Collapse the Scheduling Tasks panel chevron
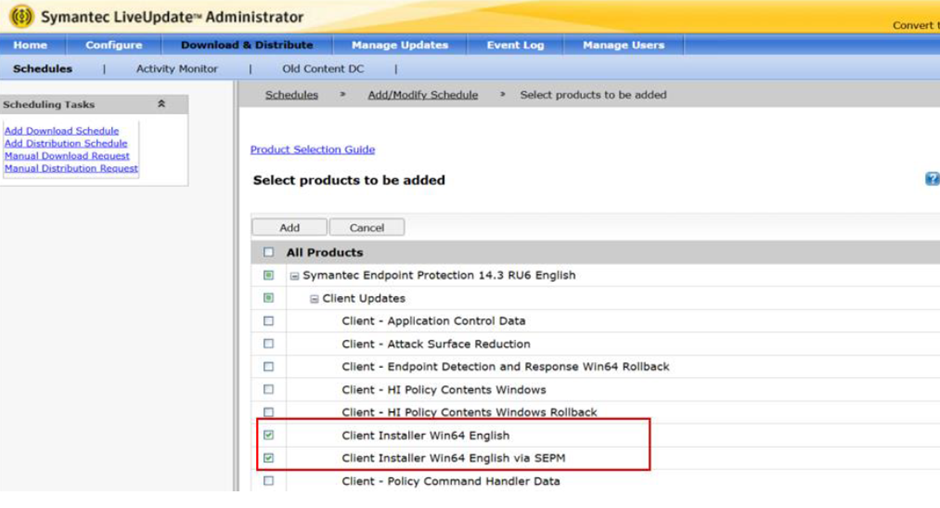 coord(162,104)
